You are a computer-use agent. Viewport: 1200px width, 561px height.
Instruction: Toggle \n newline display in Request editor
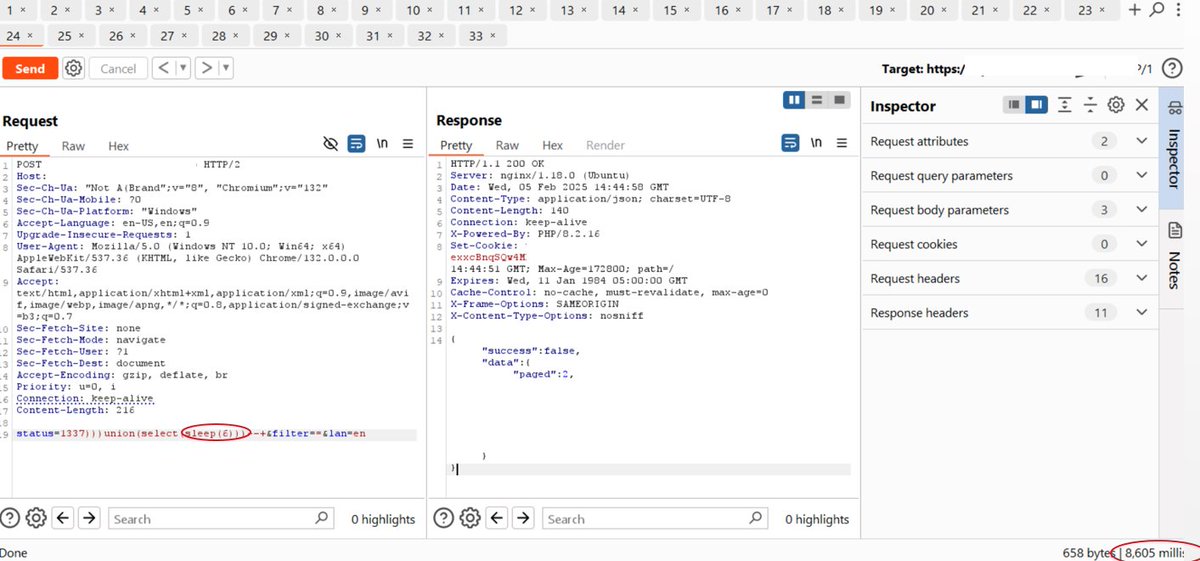pyautogui.click(x=382, y=145)
